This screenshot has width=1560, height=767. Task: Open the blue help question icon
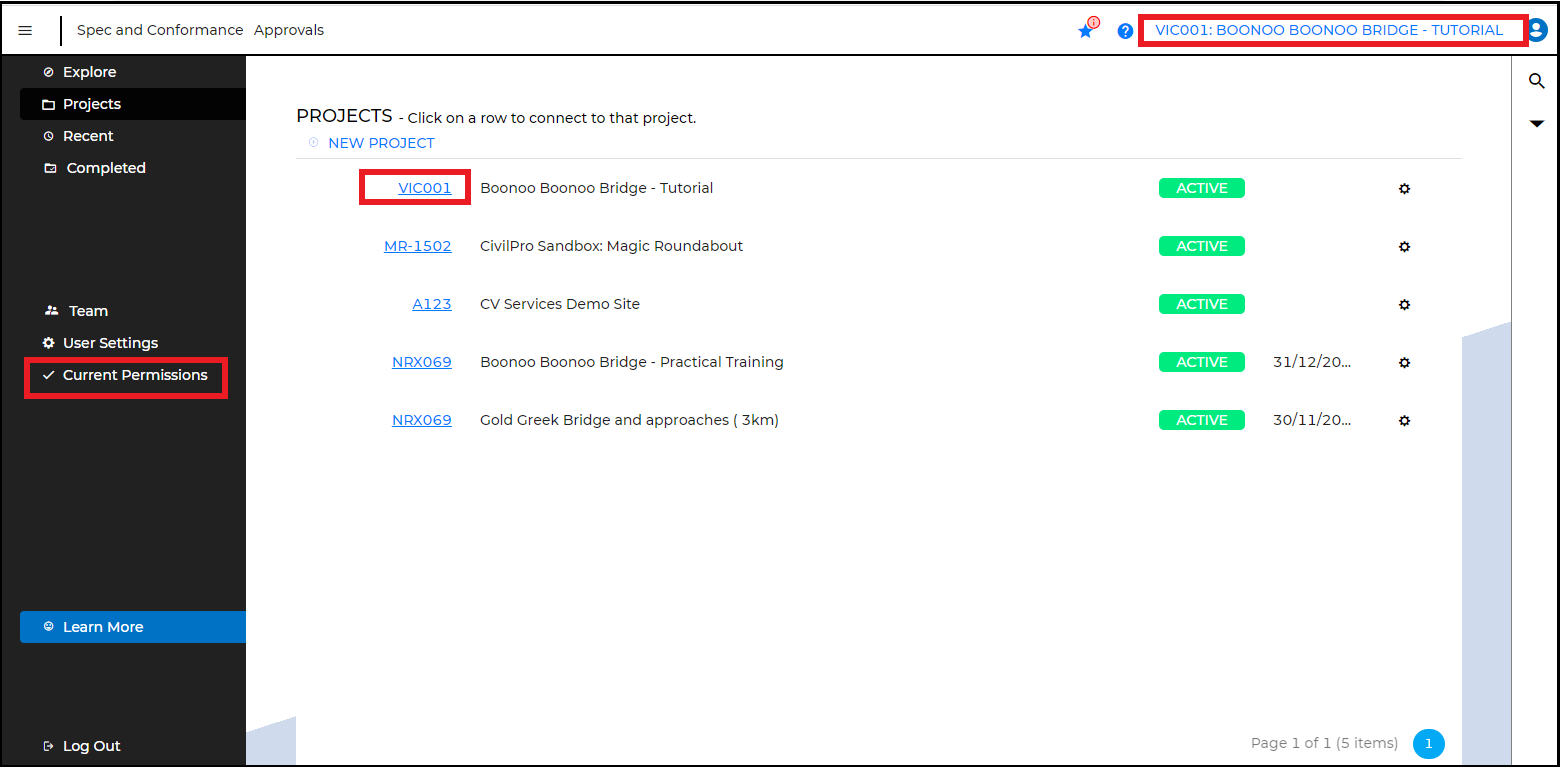(x=1125, y=31)
